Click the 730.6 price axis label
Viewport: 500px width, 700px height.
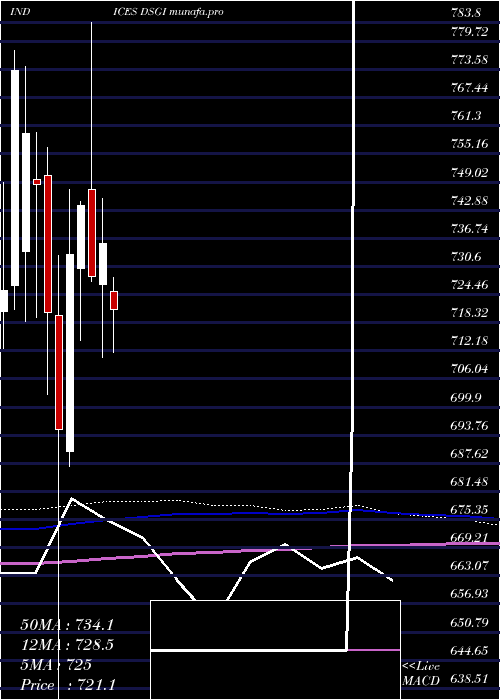[x=465, y=257]
